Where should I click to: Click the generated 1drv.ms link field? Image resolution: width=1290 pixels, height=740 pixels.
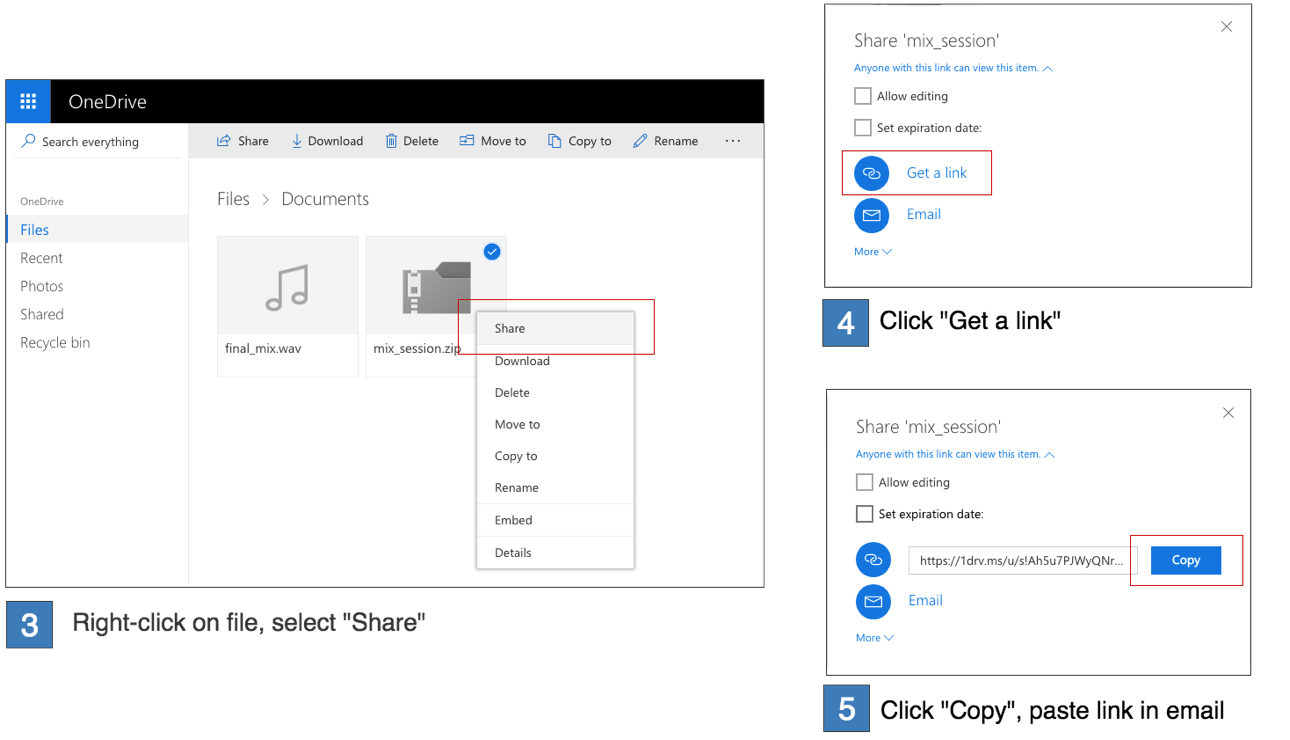pos(1022,560)
